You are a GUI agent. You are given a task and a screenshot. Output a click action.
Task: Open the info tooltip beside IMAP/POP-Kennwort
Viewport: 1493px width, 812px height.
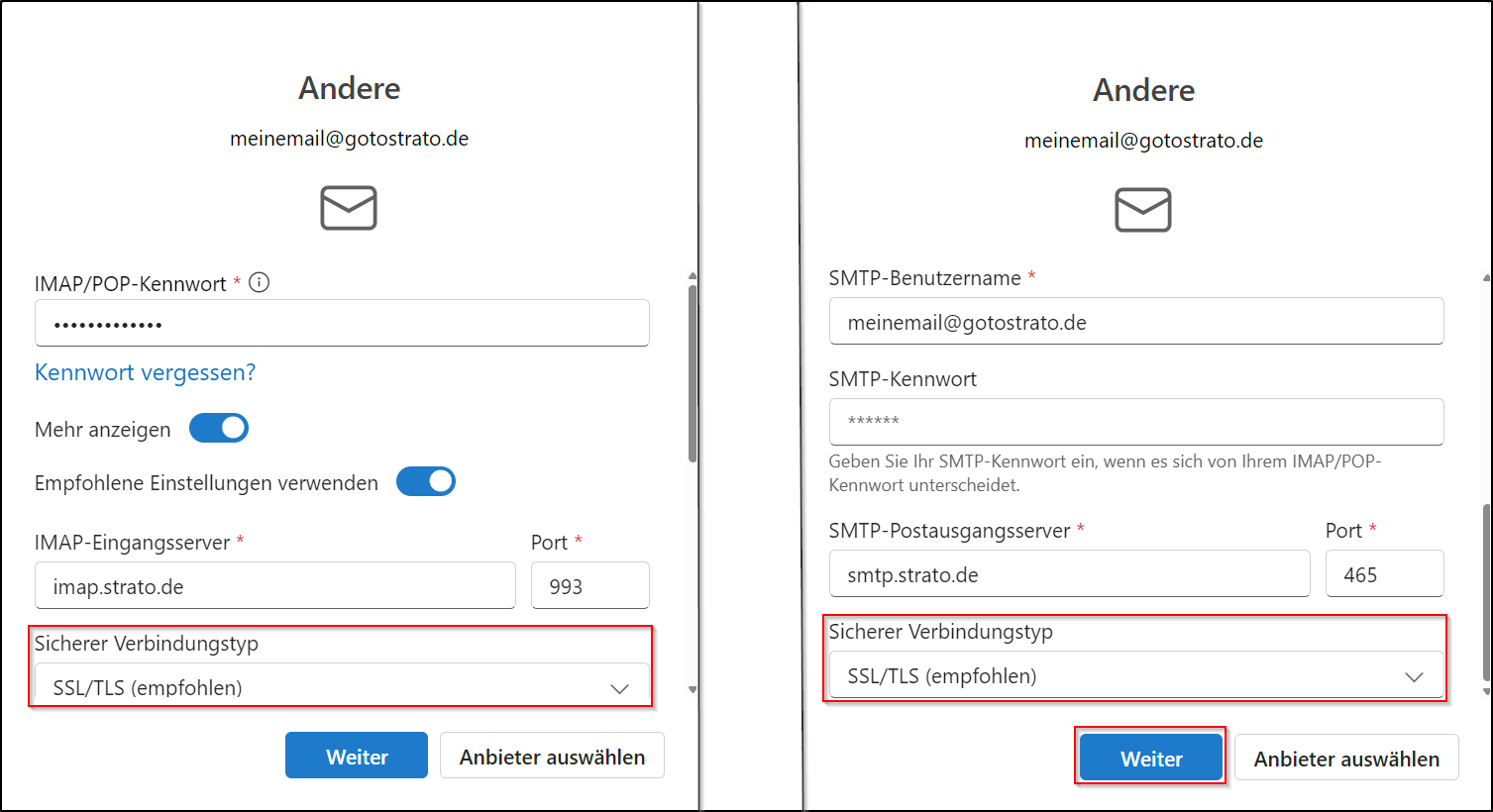click(x=259, y=282)
